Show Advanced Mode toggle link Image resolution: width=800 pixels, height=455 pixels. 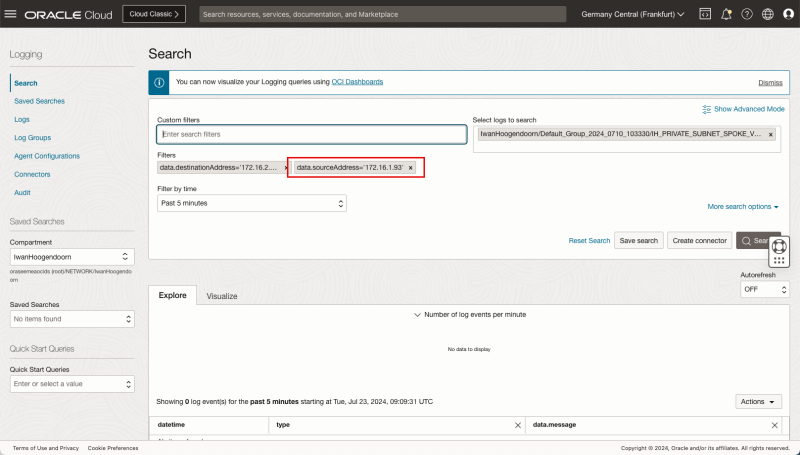point(743,108)
